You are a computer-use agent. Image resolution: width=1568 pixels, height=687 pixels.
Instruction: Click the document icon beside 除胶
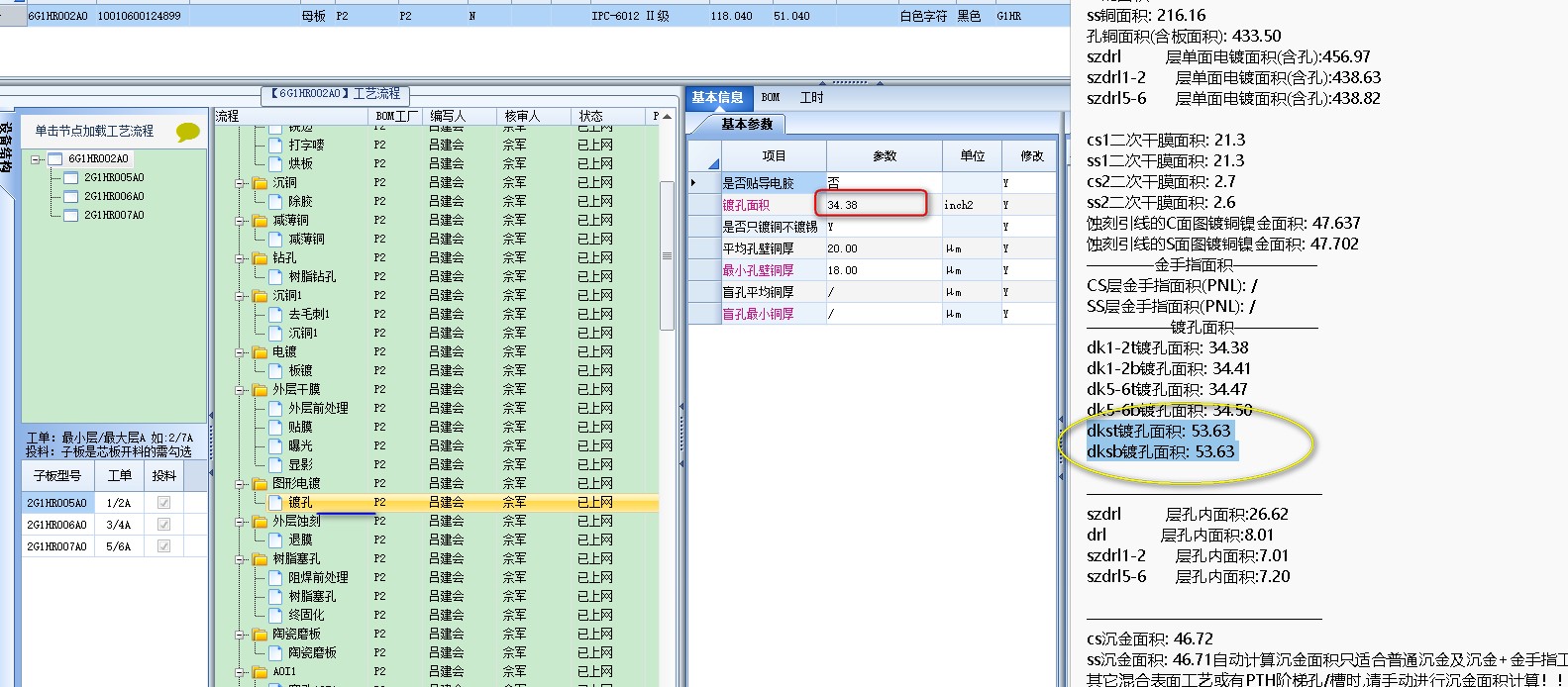275,201
